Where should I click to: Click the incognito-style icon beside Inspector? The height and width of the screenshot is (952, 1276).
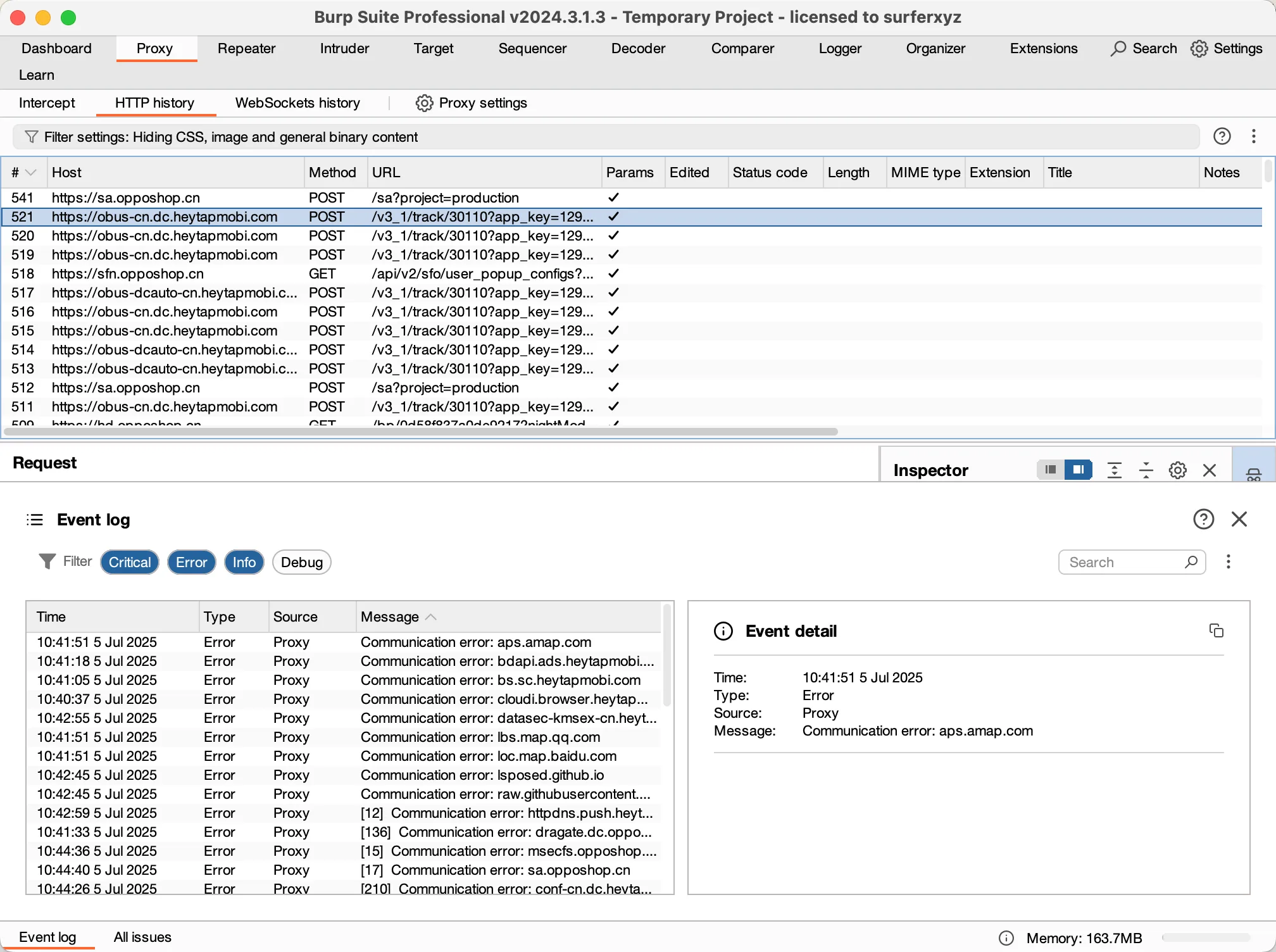1254,474
